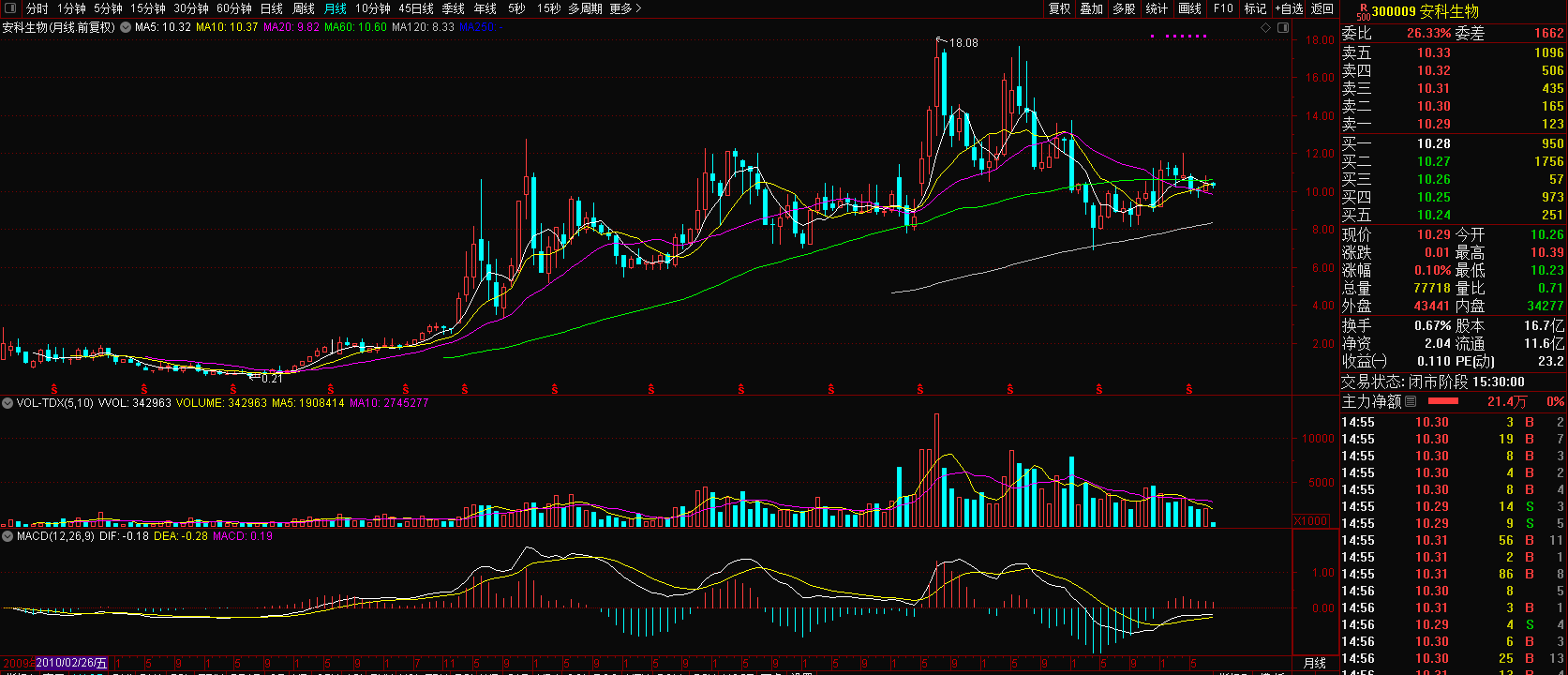The height and width of the screenshot is (675, 1568).
Task: Add stock using the +自选 button
Action: [x=1289, y=8]
